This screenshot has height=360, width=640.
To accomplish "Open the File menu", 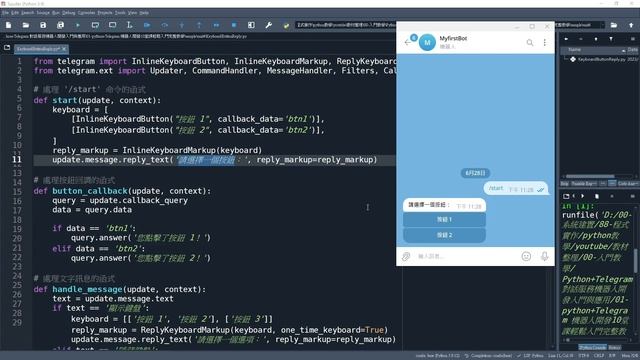I will pyautogui.click(x=5, y=13).
